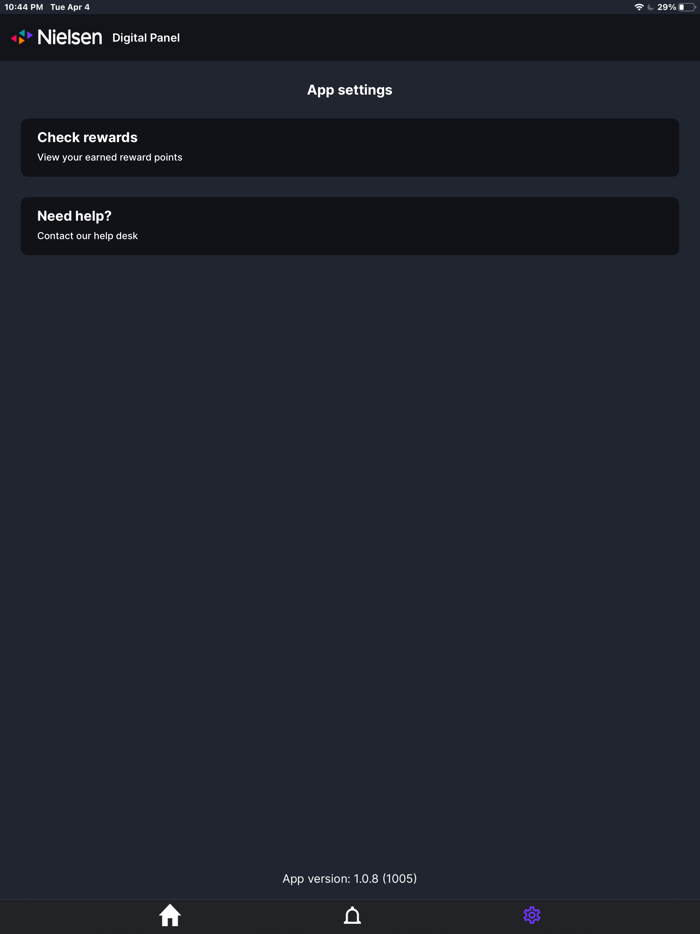Tap the 10:44 PM clock
700x934 pixels.
coord(24,7)
